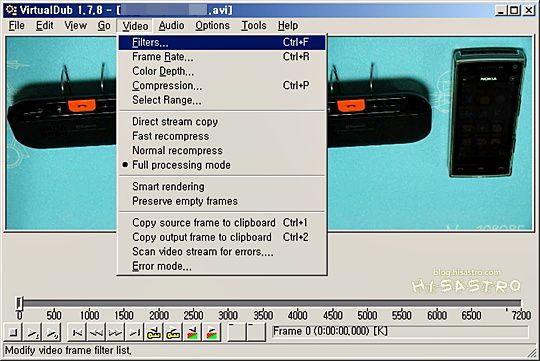The width and height of the screenshot is (540, 361).
Task: Set selection start with Mark In button
Action: (x=237, y=332)
